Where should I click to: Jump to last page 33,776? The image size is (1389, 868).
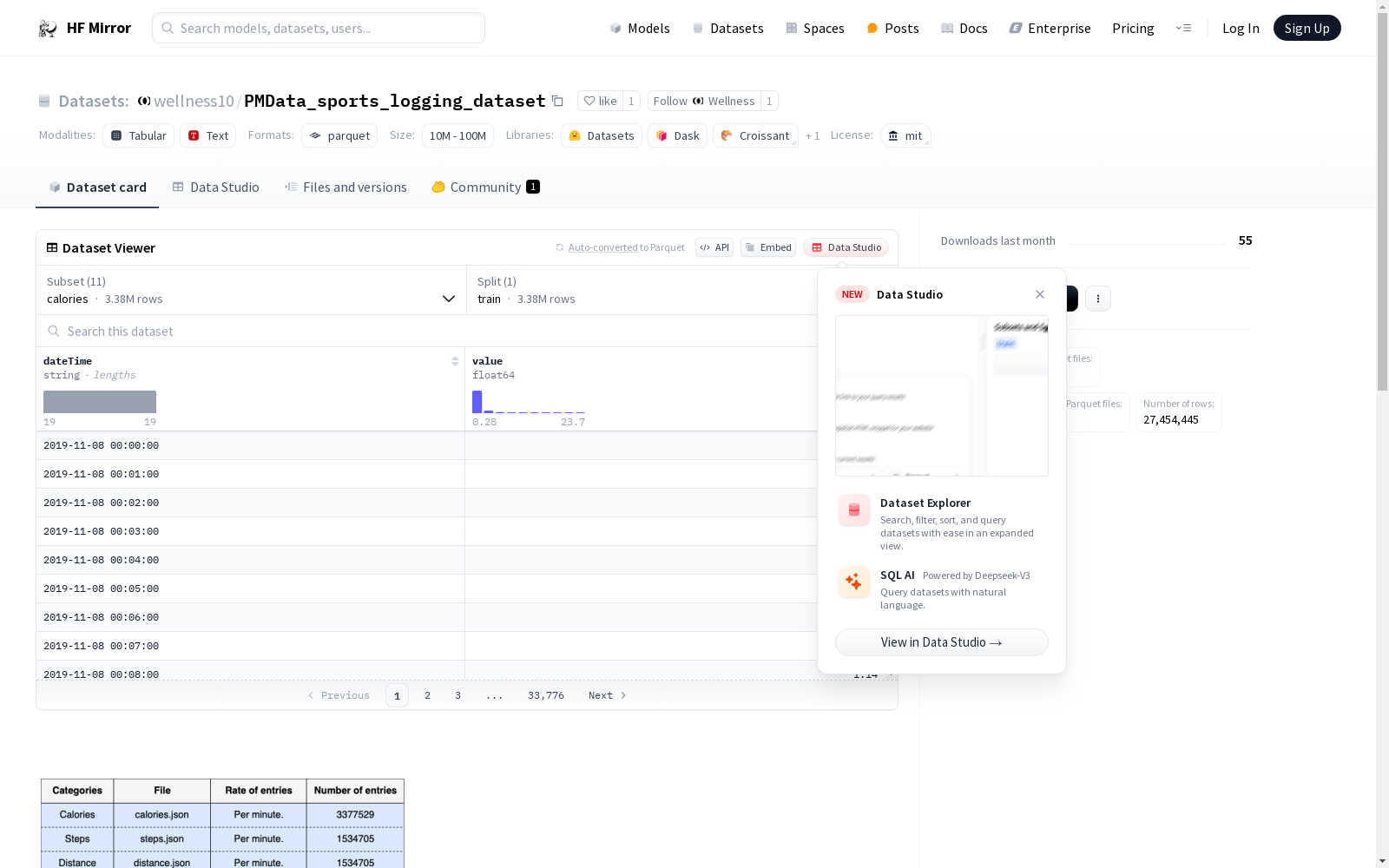[x=546, y=695]
